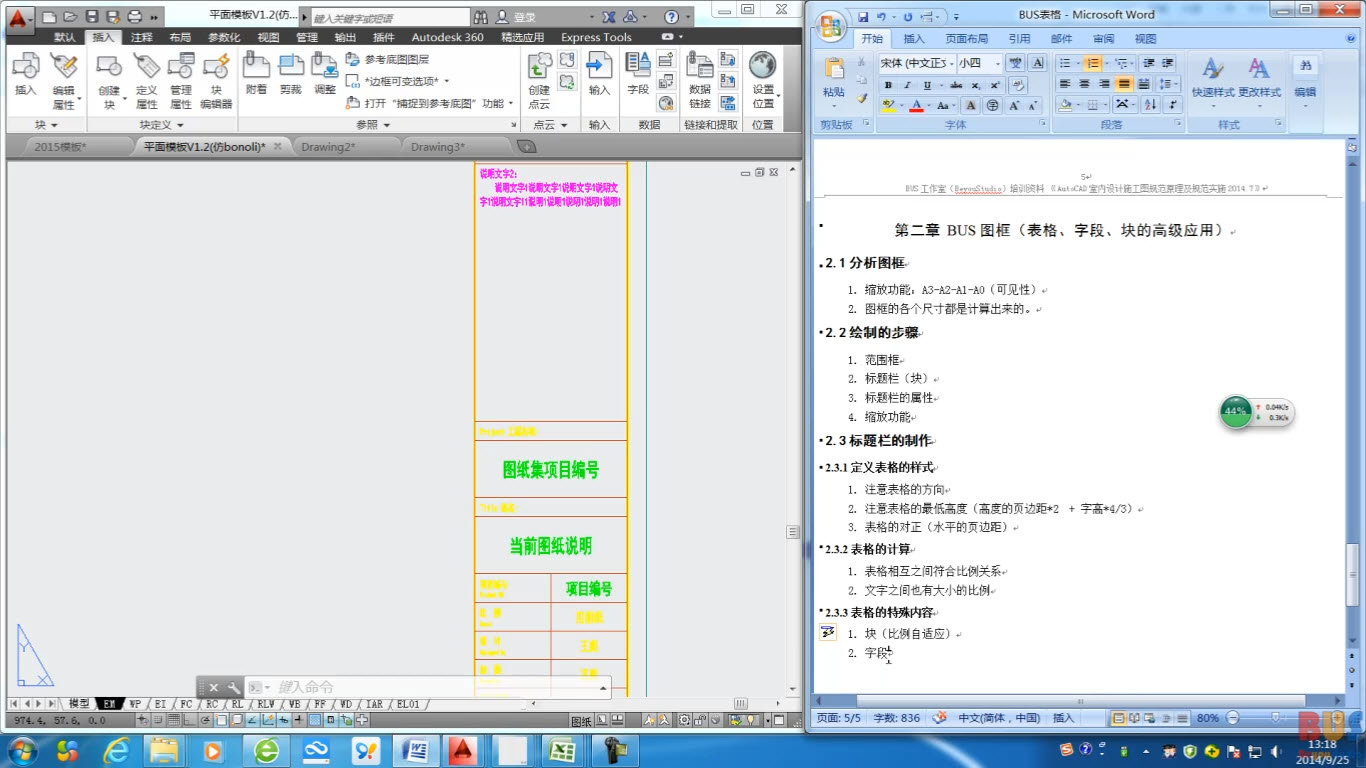Switch to Drawing2 document tab in AutoCAD

[x=329, y=146]
